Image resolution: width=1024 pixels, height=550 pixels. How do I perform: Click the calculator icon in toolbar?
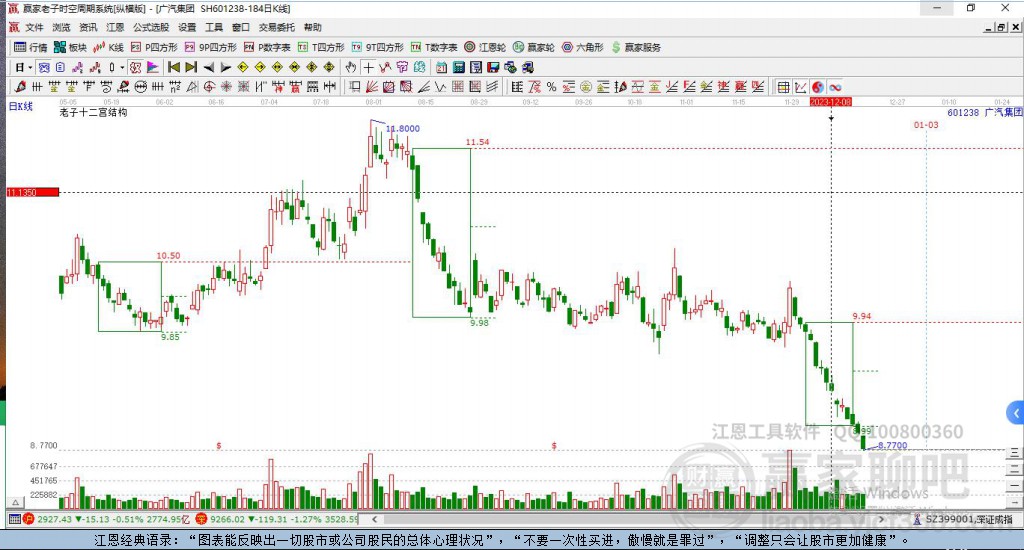pos(458,67)
